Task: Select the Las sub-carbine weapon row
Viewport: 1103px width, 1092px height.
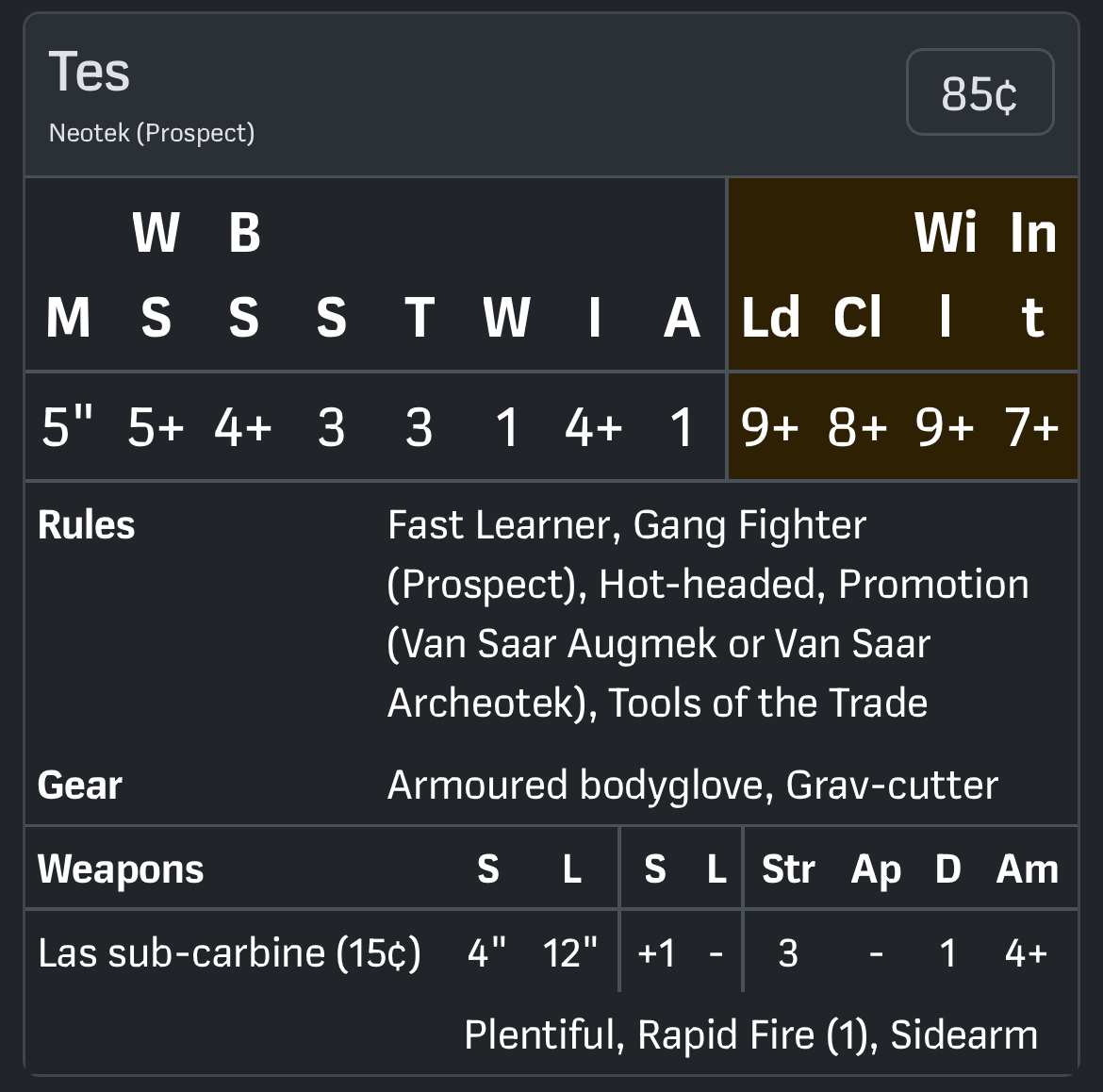Action: (229, 952)
